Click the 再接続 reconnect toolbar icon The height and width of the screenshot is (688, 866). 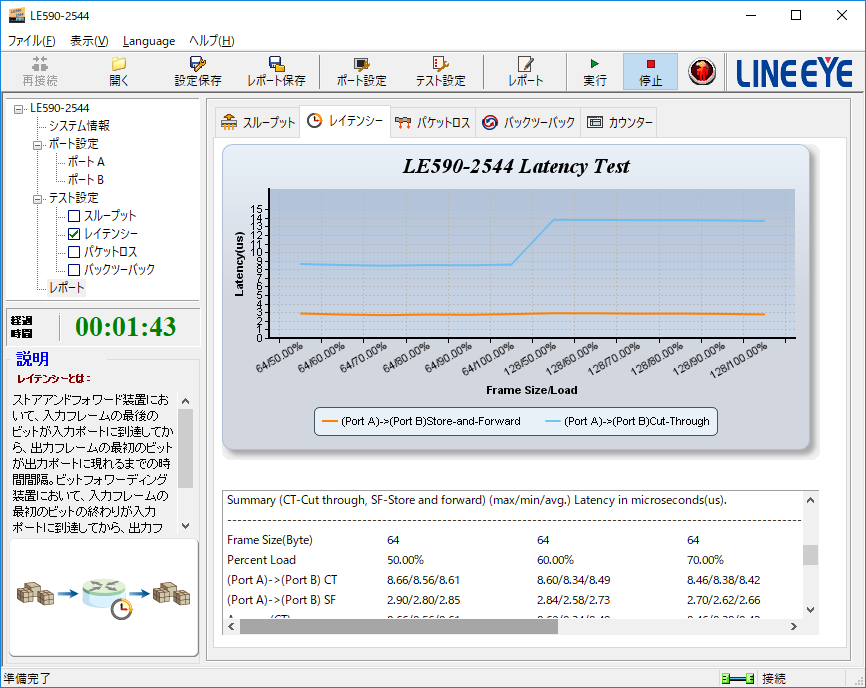tap(40, 72)
